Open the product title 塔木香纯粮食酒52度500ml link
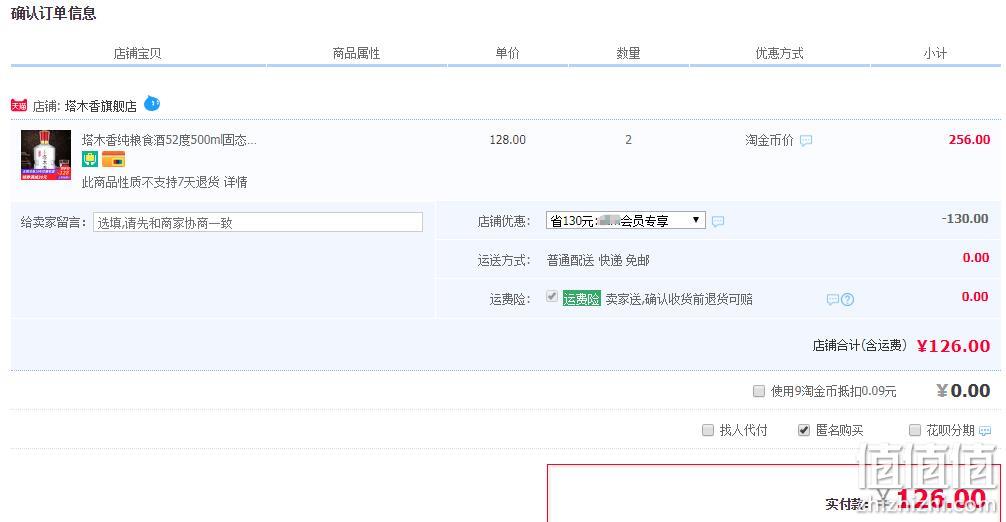The height and width of the screenshot is (522, 1006). [x=169, y=140]
